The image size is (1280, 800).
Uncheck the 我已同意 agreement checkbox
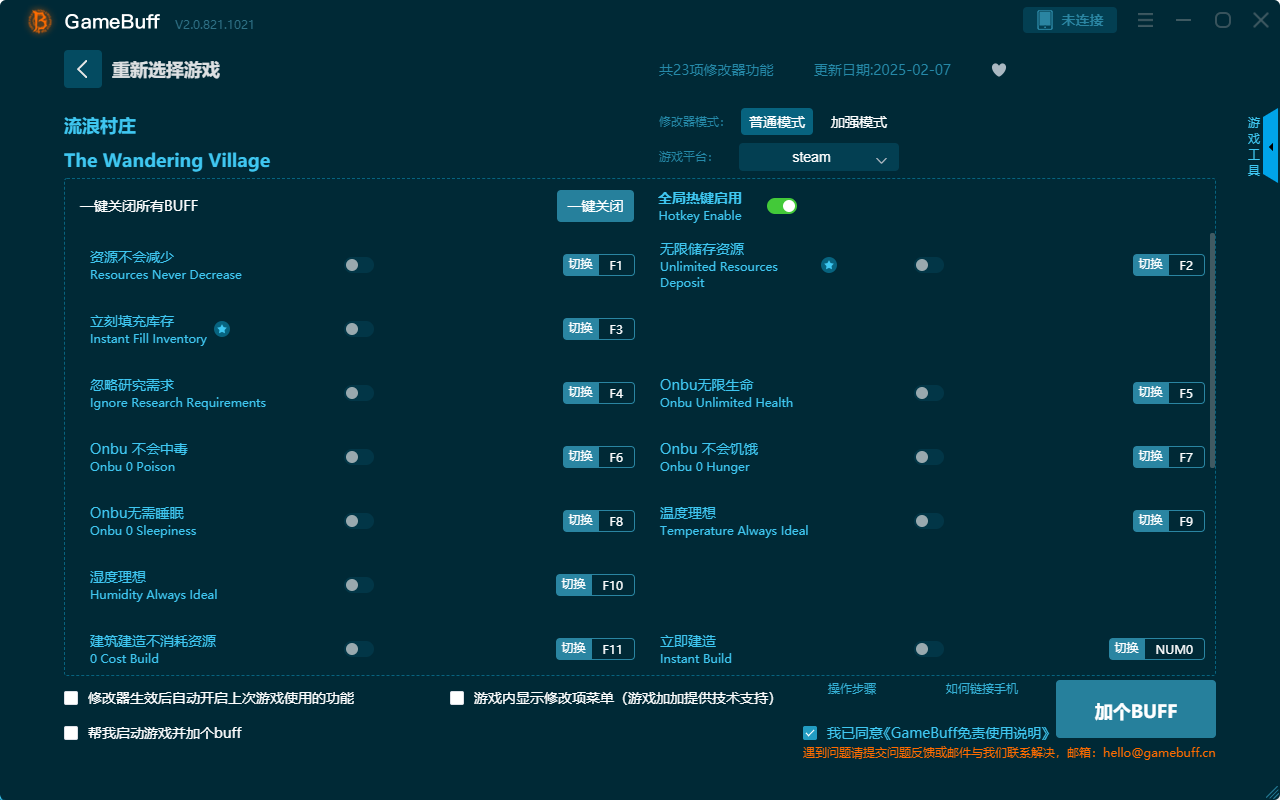coord(810,733)
